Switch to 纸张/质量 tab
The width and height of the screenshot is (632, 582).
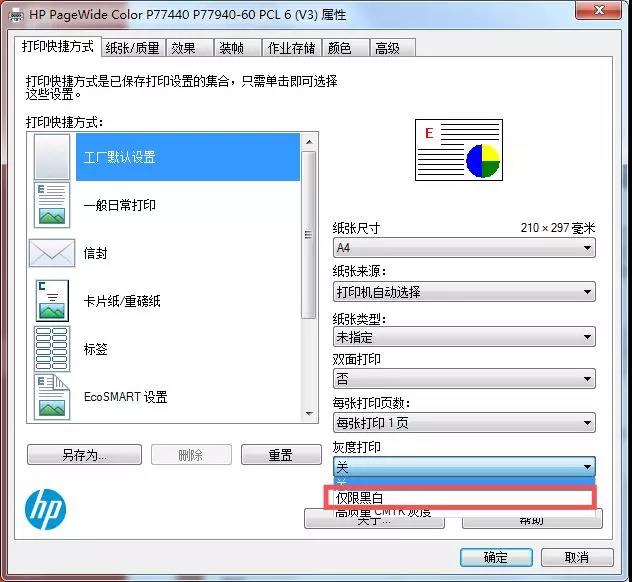point(133,48)
